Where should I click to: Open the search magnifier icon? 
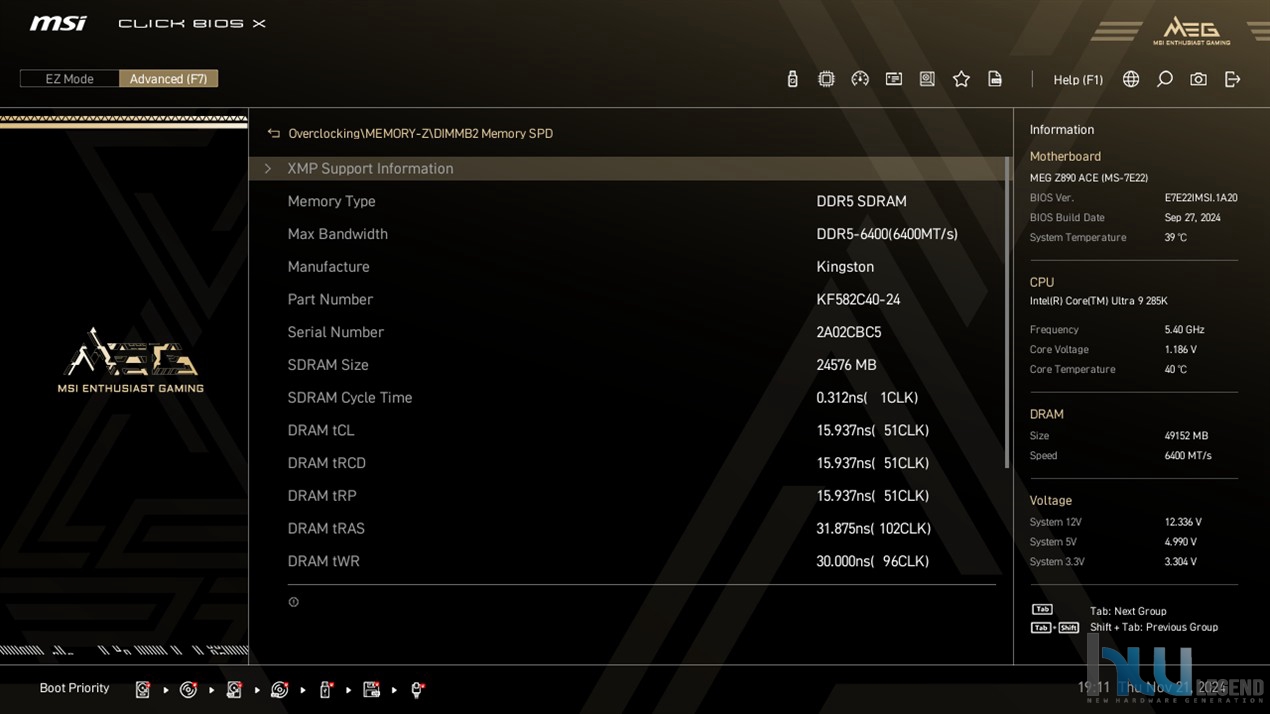click(1165, 79)
